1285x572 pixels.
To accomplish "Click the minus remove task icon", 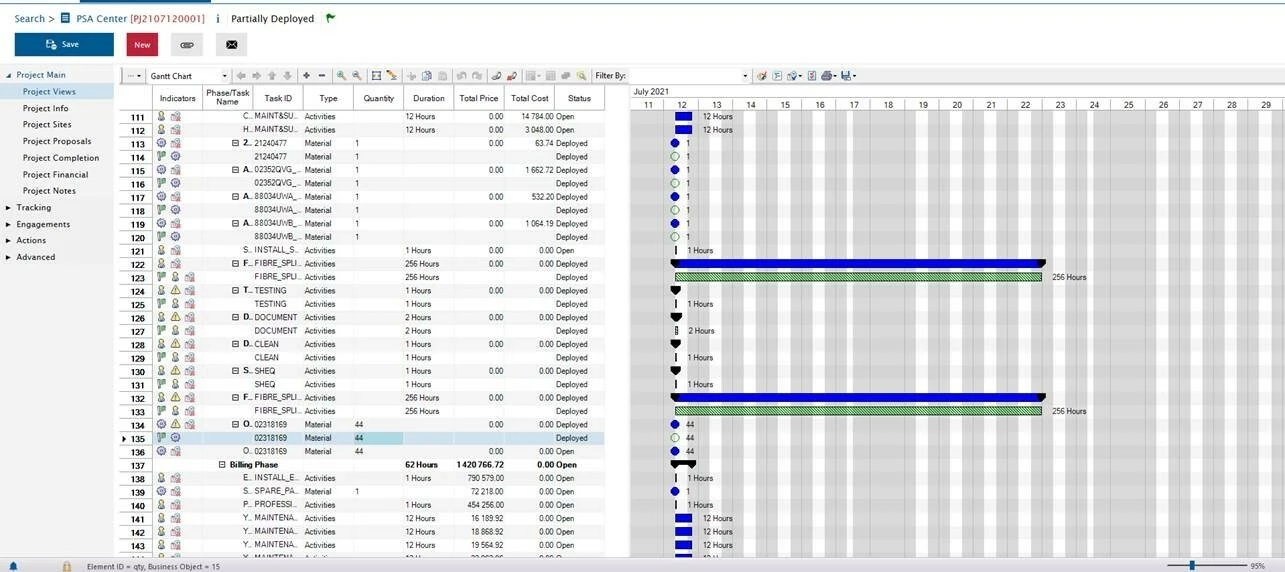I will 322,76.
